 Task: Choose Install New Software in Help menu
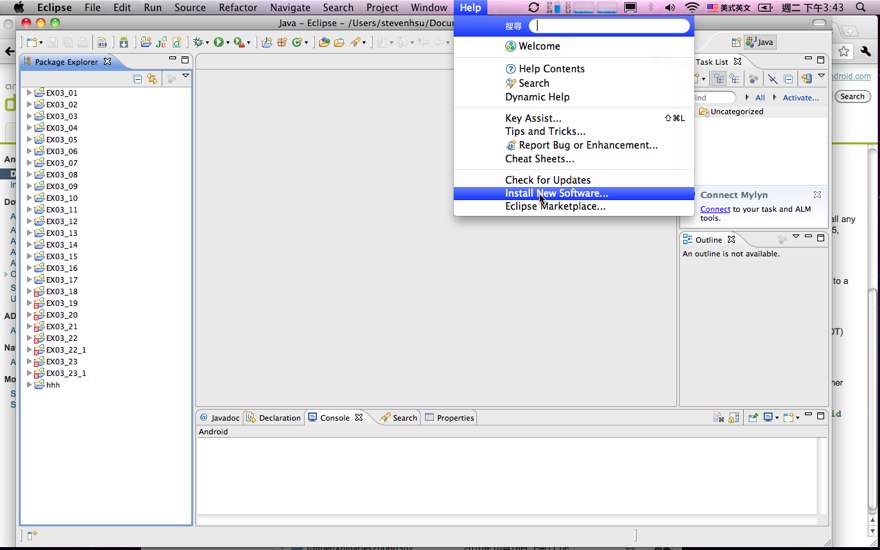pyautogui.click(x=574, y=193)
